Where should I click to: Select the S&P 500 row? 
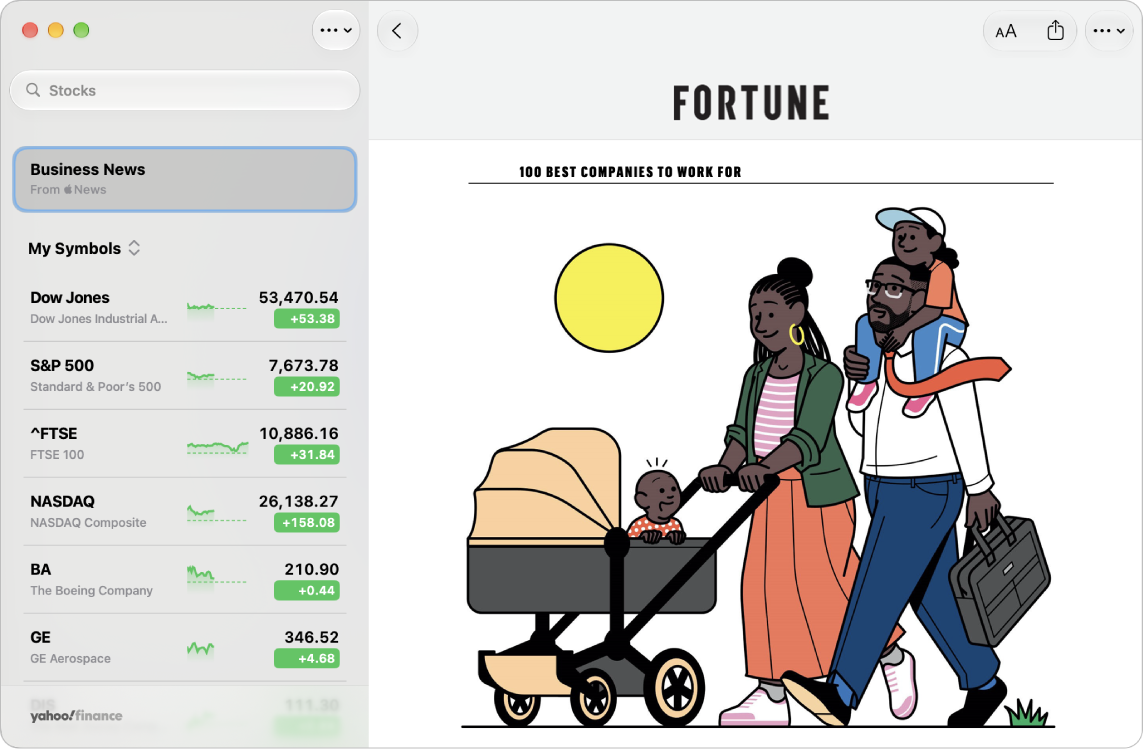point(185,375)
